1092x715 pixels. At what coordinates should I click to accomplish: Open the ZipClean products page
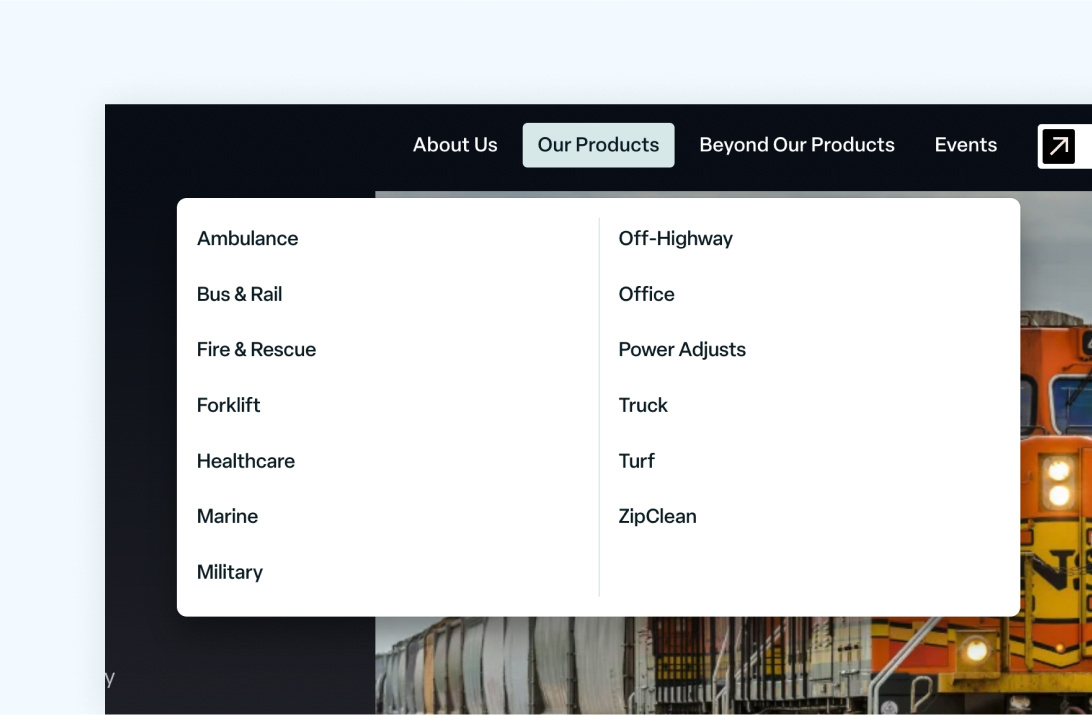coord(658,516)
